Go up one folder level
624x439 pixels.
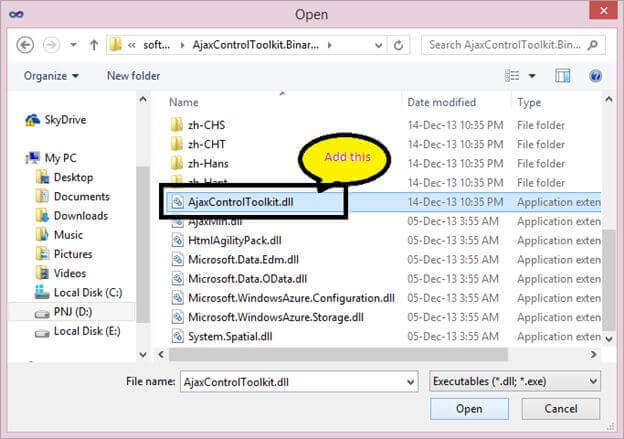[x=94, y=45]
